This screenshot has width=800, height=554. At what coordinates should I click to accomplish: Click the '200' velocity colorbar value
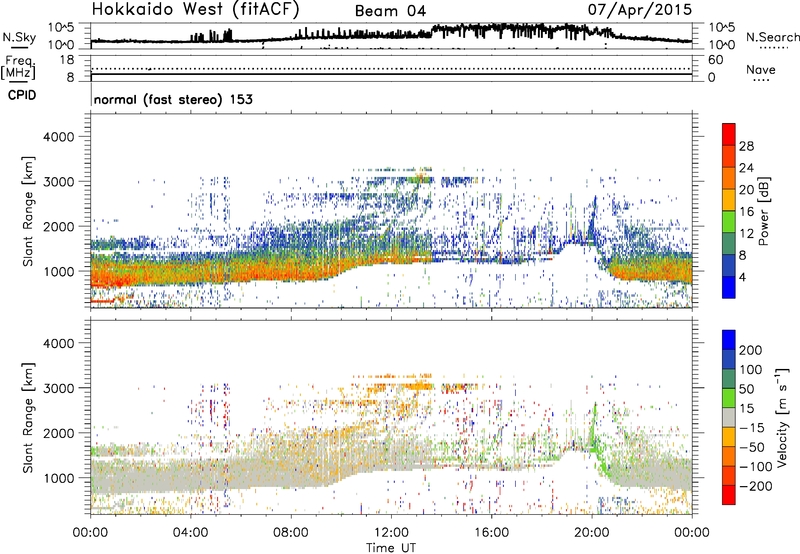[751, 350]
